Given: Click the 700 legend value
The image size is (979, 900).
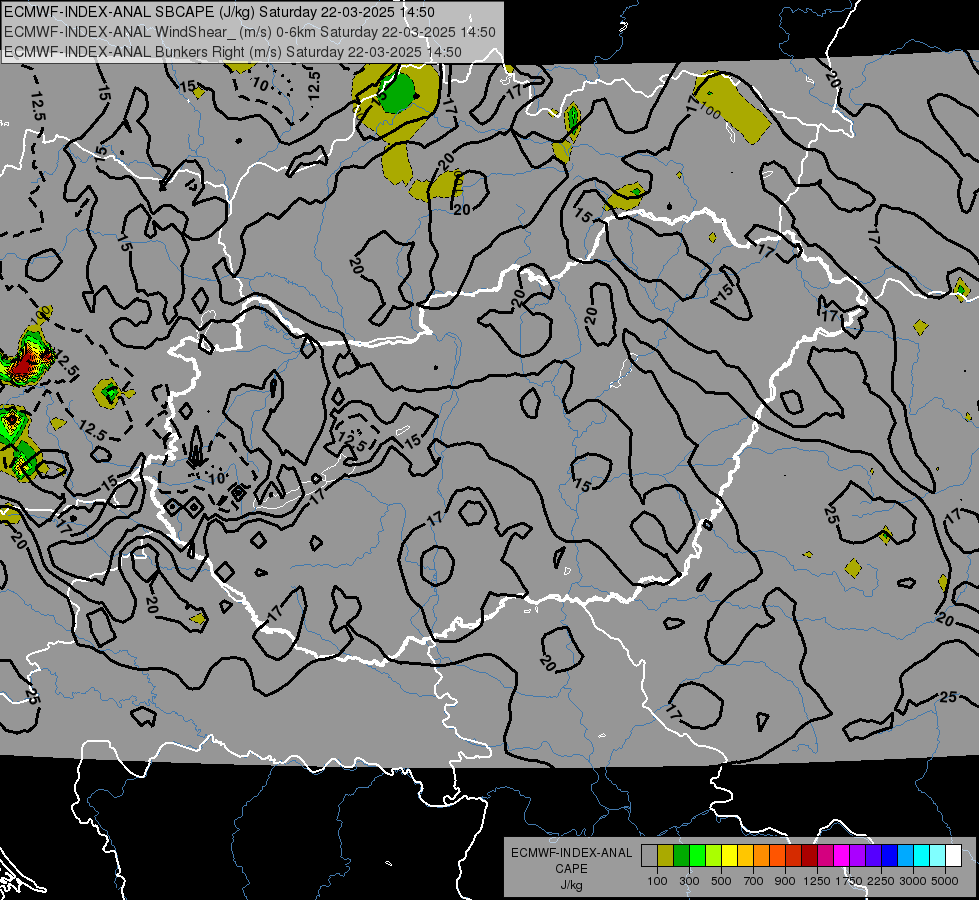Looking at the screenshot, I should click(754, 881).
